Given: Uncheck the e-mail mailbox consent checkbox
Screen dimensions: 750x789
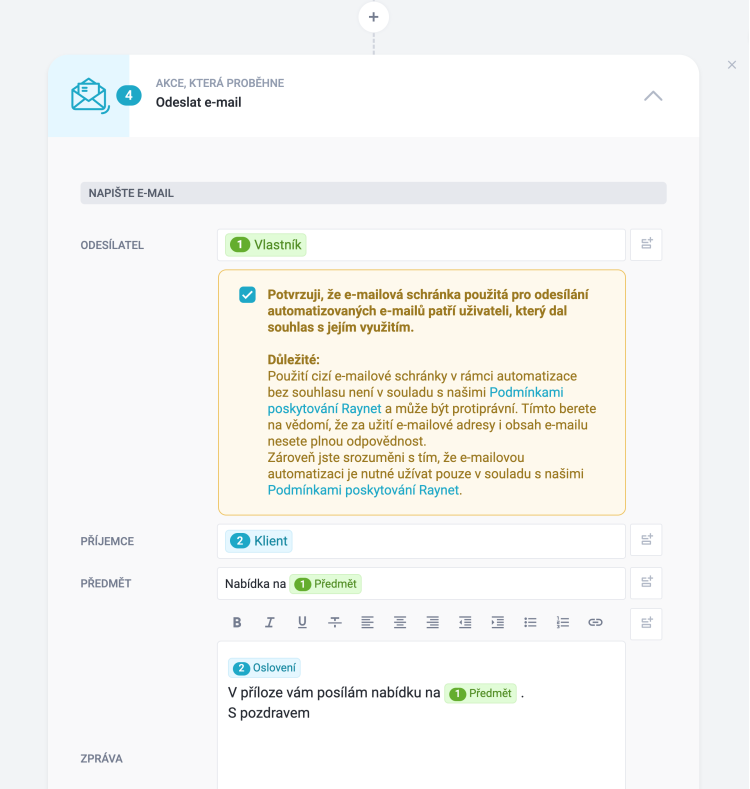Looking at the screenshot, I should 247,295.
